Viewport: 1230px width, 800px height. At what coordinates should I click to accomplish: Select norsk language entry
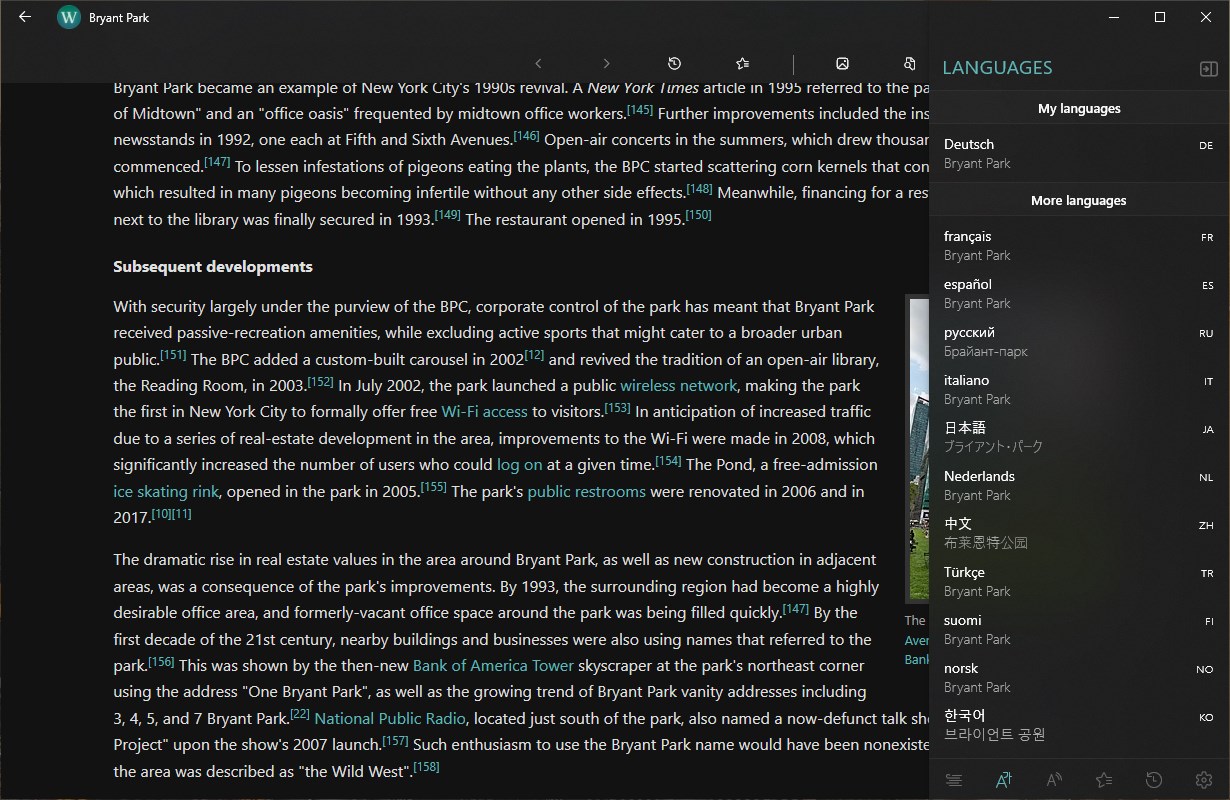1079,678
